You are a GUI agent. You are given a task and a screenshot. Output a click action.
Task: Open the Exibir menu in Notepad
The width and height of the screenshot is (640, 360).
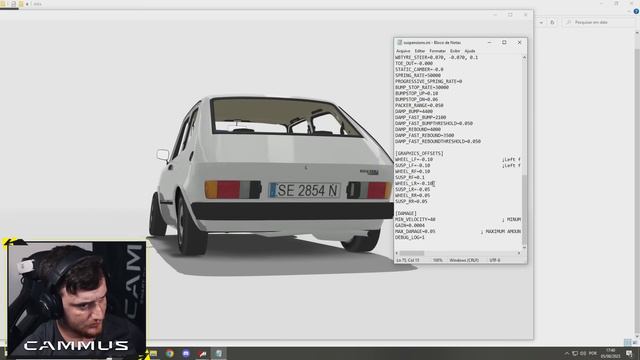coord(455,51)
